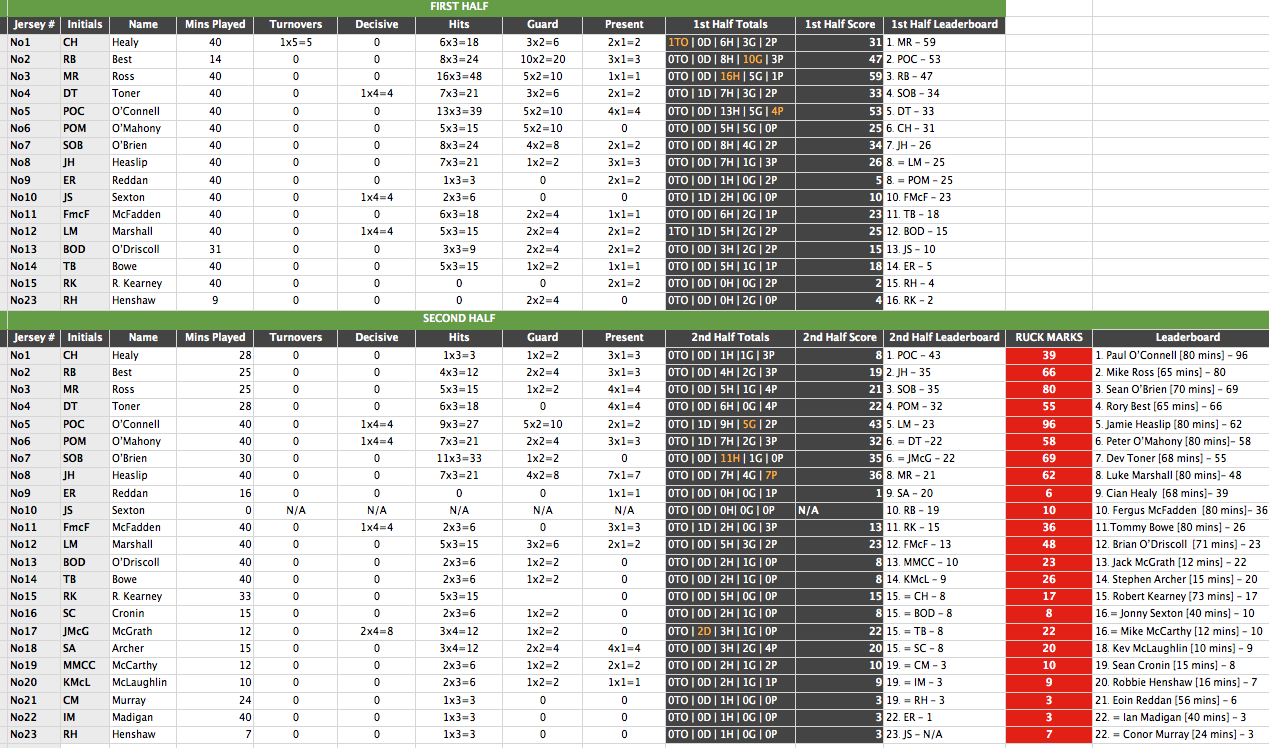This screenshot has width=1269, height=748.
Task: Click the '1. POC – 43' leaderboard cell
Action: tap(944, 355)
